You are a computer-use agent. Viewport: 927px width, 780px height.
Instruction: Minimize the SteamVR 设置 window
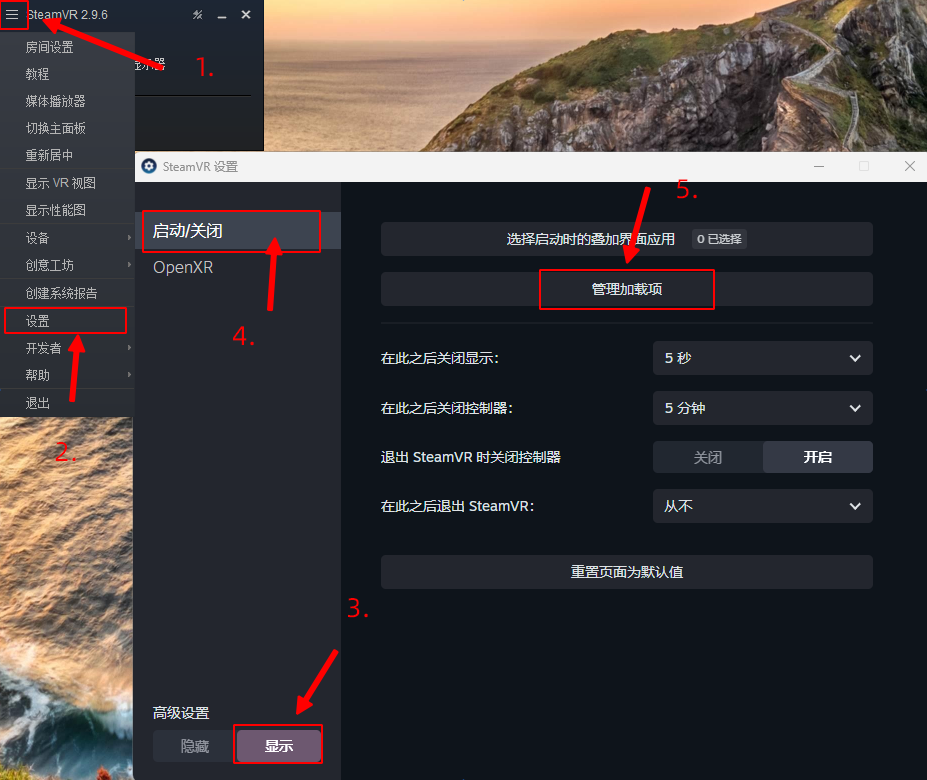(x=819, y=166)
